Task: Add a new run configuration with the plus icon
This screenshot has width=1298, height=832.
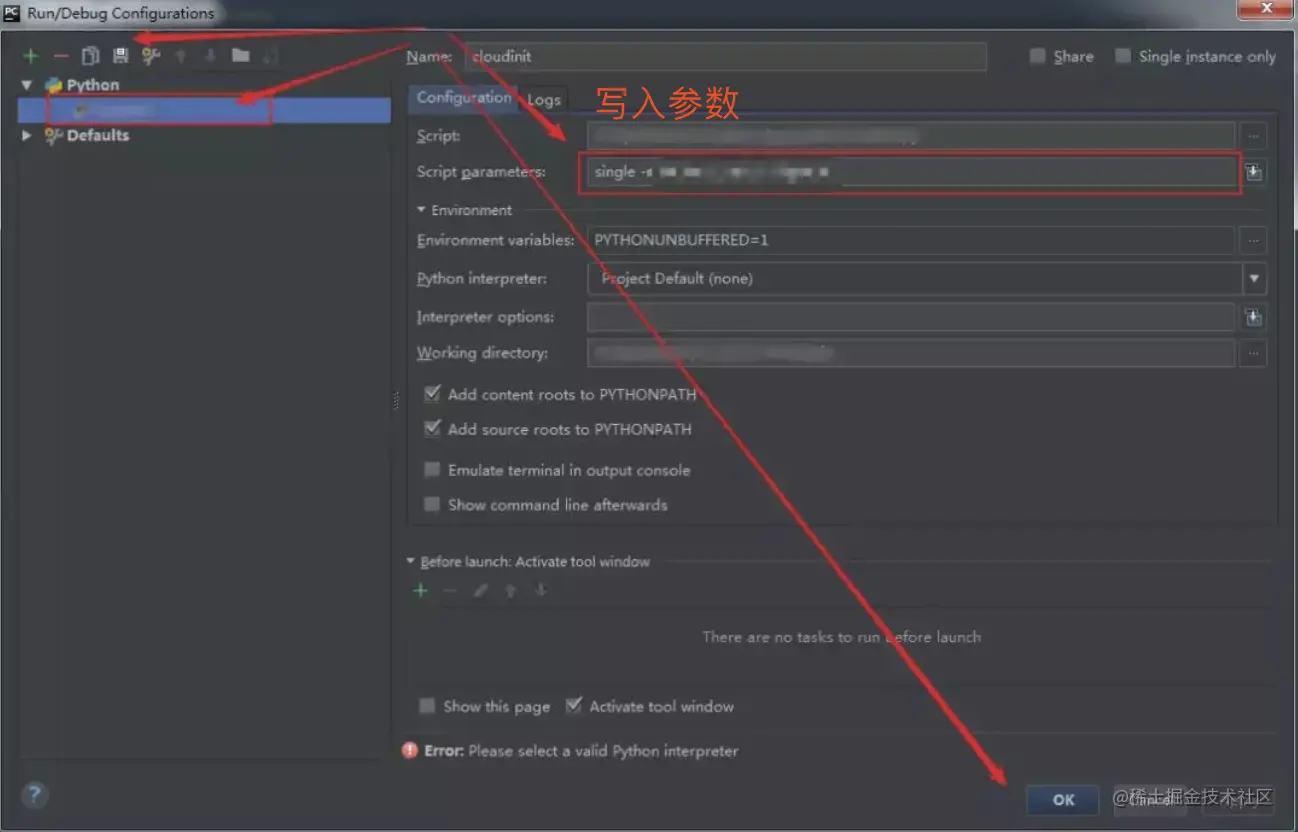Action: pos(31,56)
